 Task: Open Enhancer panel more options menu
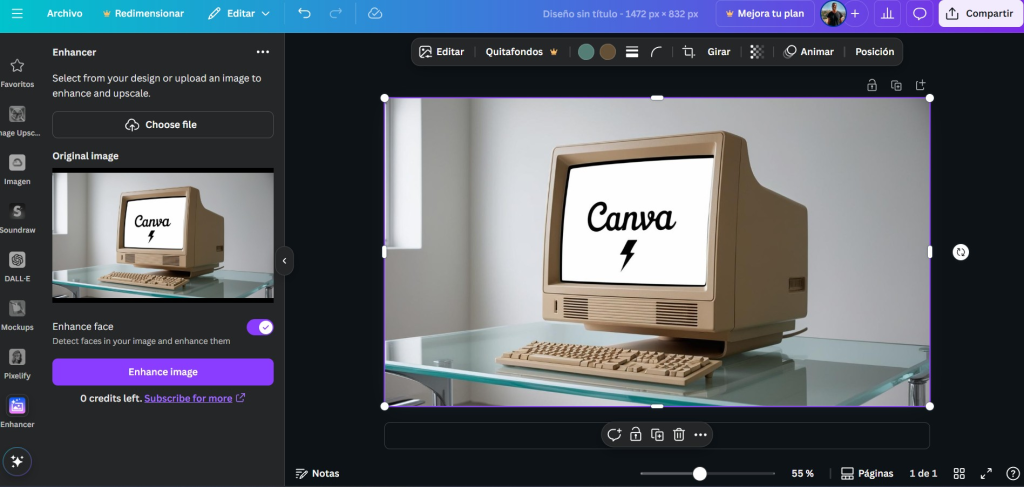tap(263, 52)
